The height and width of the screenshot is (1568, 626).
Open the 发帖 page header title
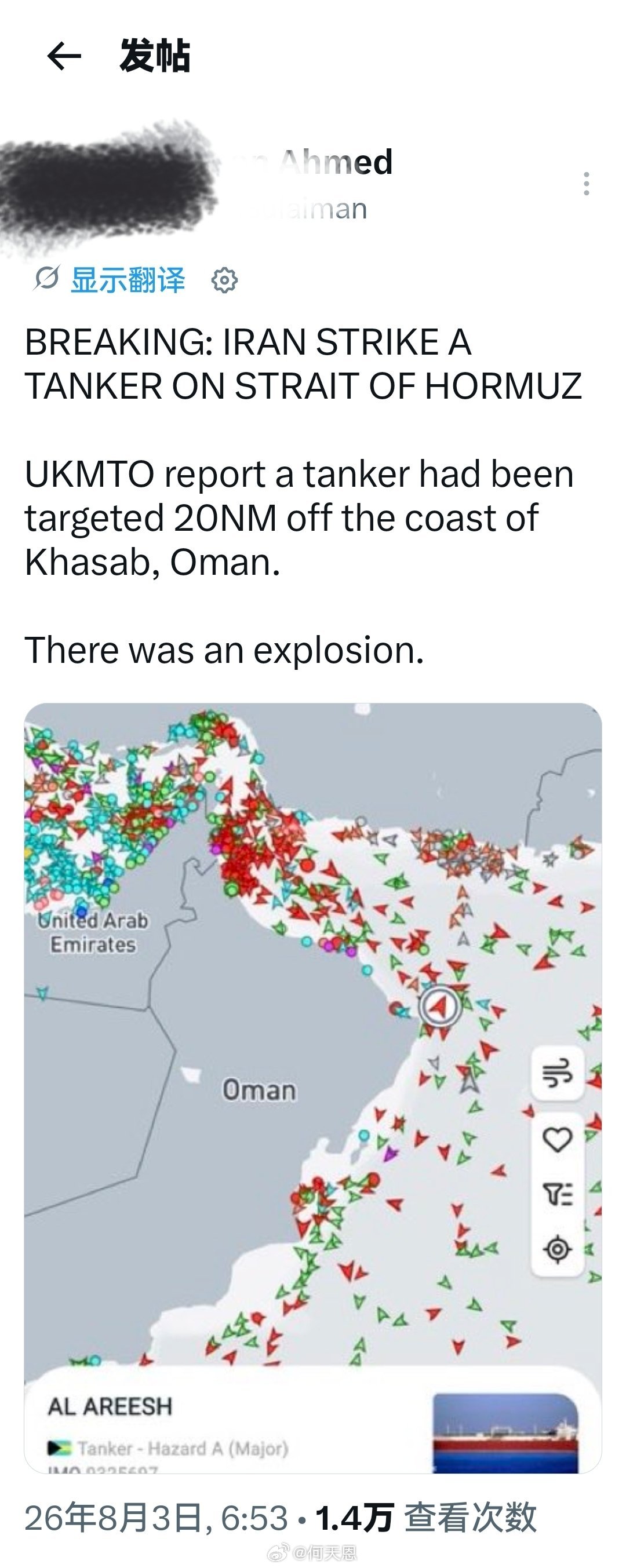[x=155, y=56]
